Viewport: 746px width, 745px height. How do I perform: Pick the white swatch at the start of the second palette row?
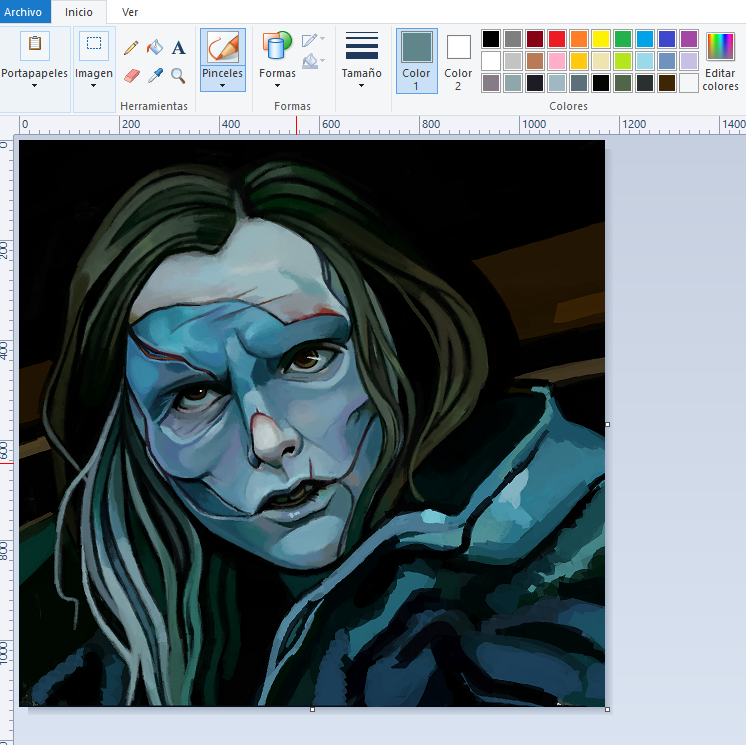(x=491, y=61)
